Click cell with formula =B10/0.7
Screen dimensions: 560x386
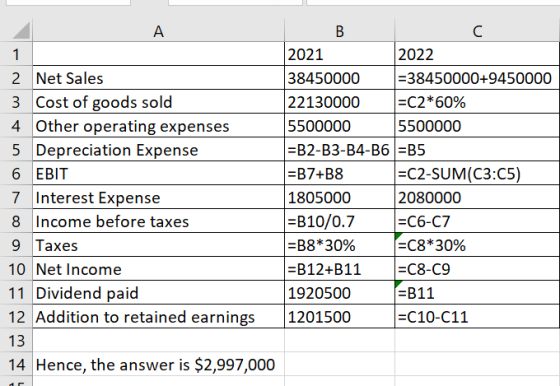340,222
